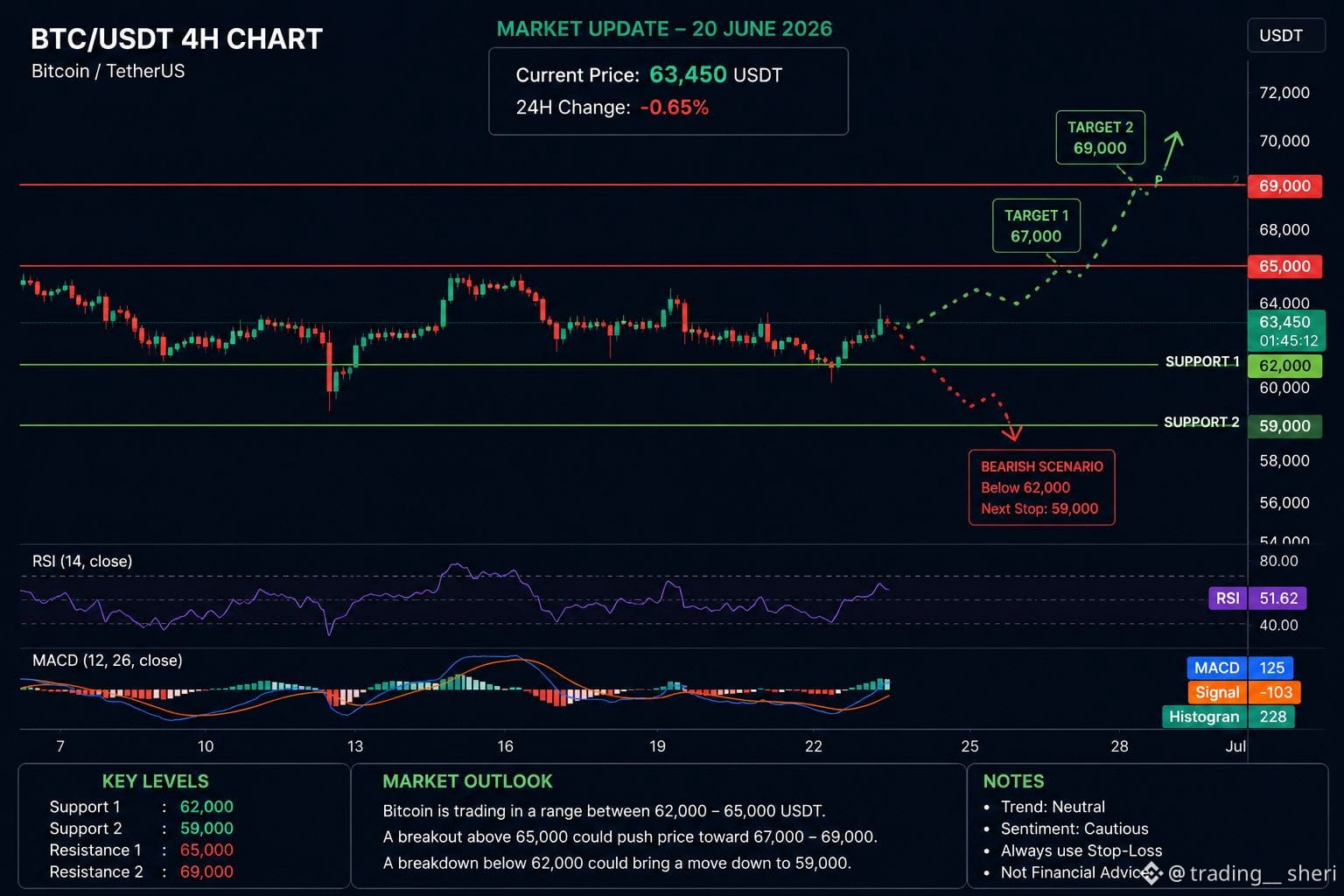1344x896 pixels.
Task: Select the Bitcoin / TetherUS subtitle
Action: click(x=108, y=72)
